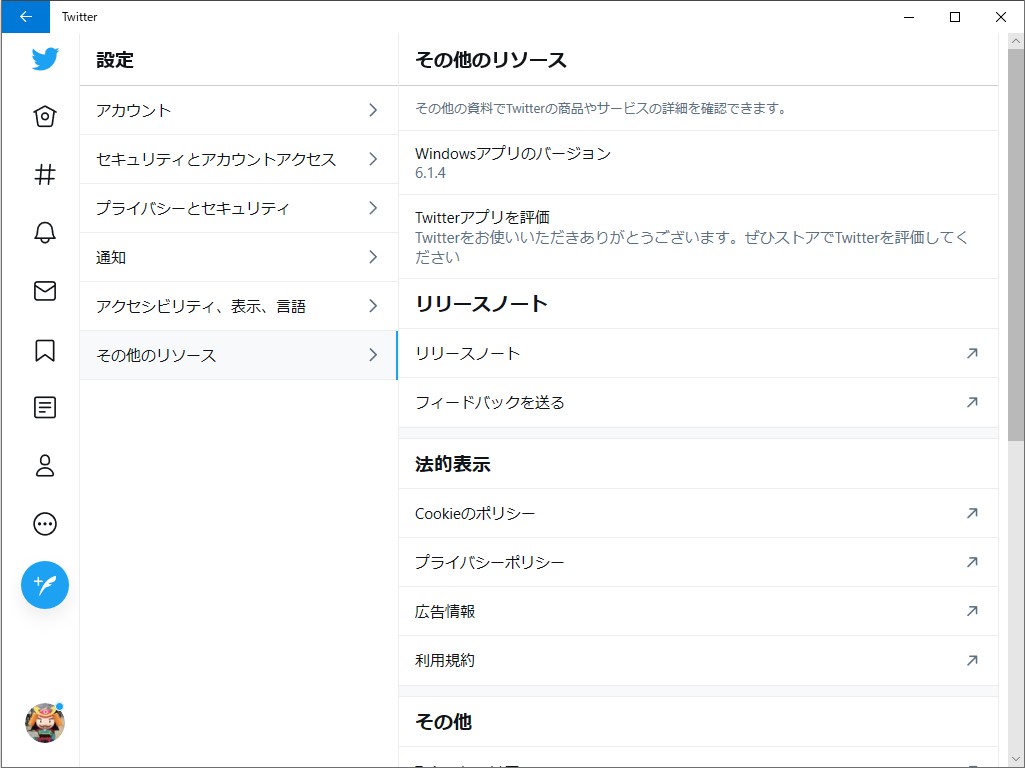Open Direct Messages envelope icon

tap(44, 290)
